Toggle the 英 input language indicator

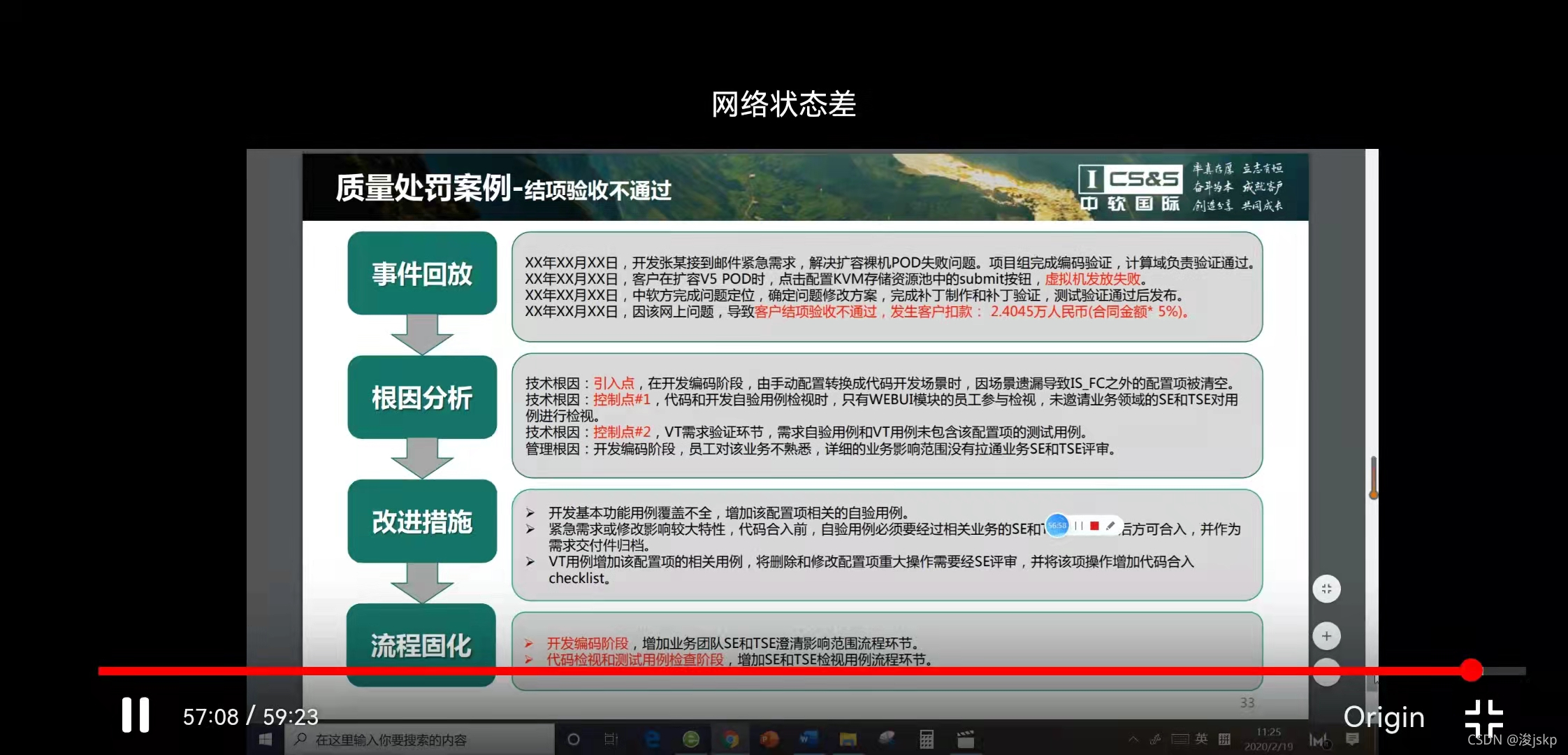pos(1201,739)
